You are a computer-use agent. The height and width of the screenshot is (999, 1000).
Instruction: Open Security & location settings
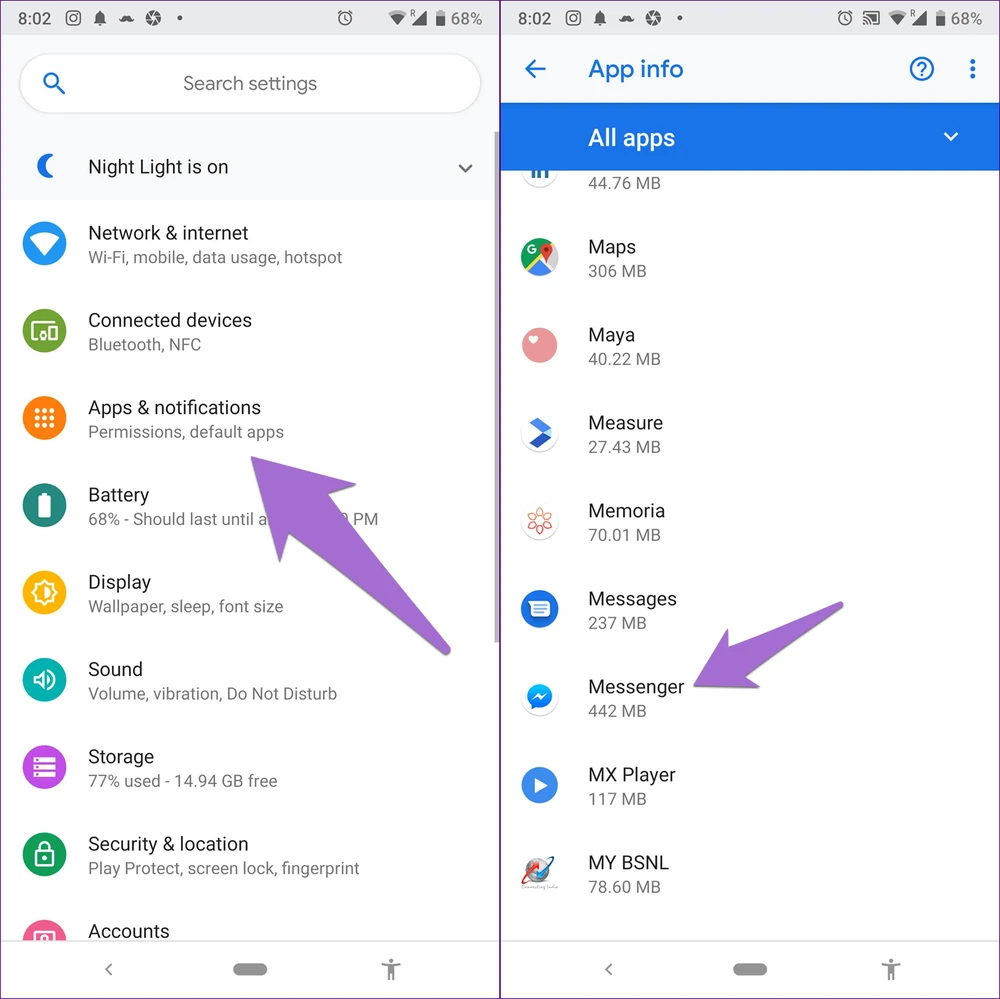pyautogui.click(x=250, y=855)
